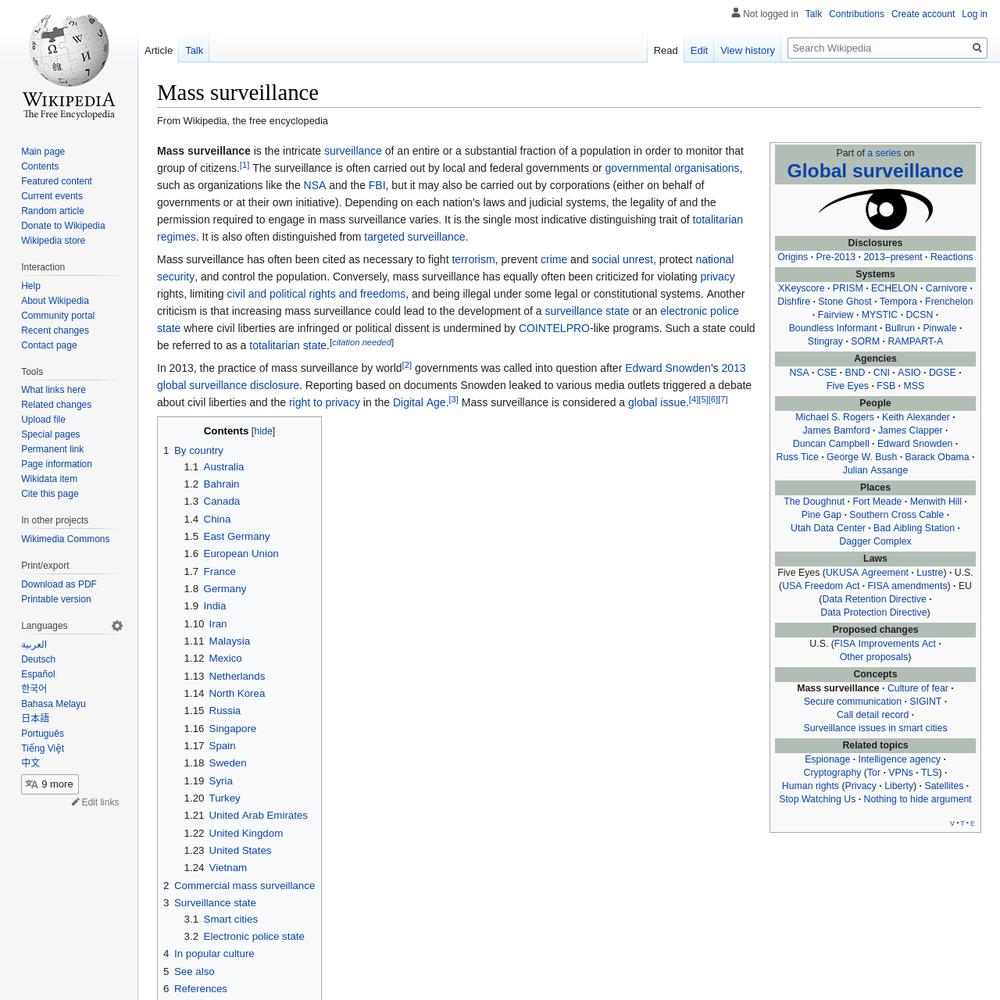Jump to References section
The image size is (1000, 1000).
[200, 989]
